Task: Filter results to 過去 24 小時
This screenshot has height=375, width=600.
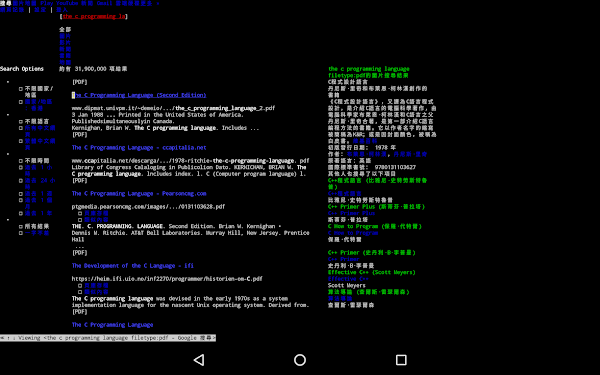Action: tap(40, 183)
